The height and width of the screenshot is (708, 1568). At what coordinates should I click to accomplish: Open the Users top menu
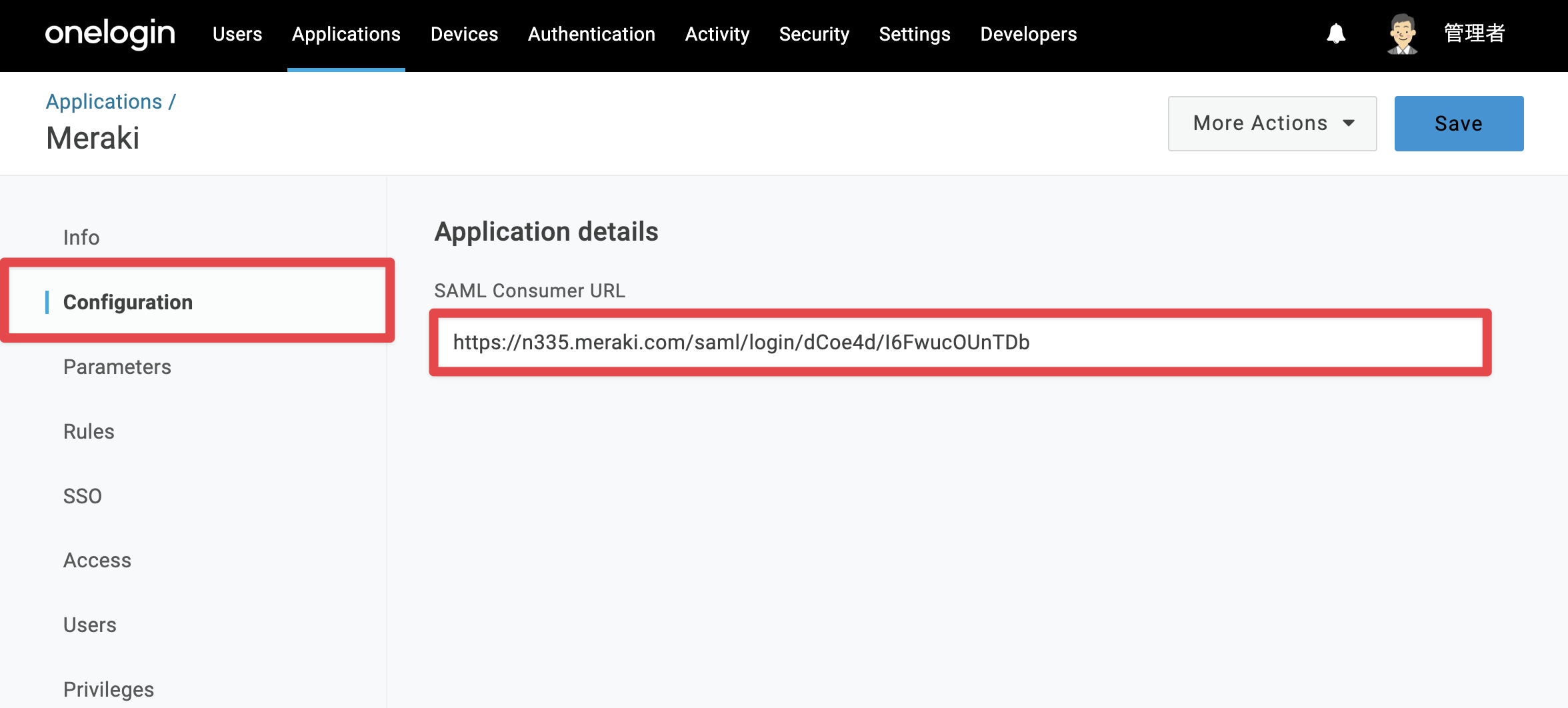[x=237, y=34]
